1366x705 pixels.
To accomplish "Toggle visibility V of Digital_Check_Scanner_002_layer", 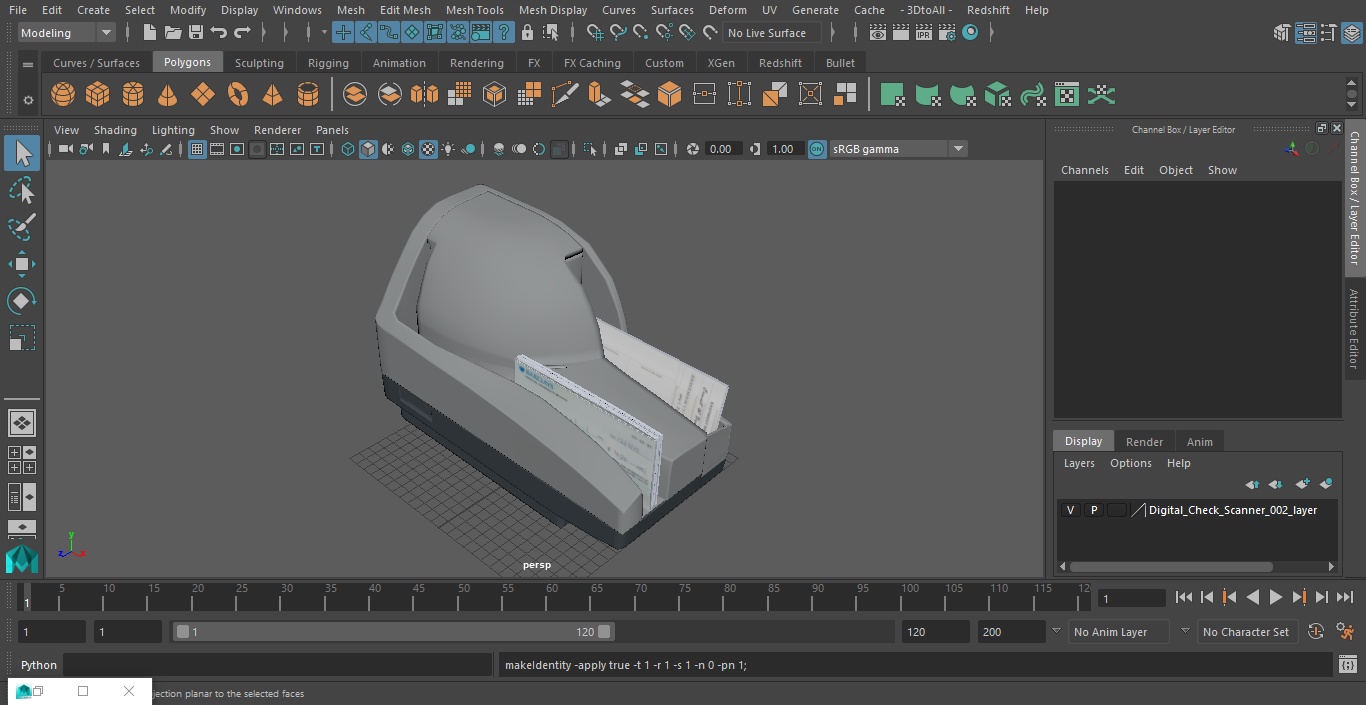I will pyautogui.click(x=1071, y=510).
